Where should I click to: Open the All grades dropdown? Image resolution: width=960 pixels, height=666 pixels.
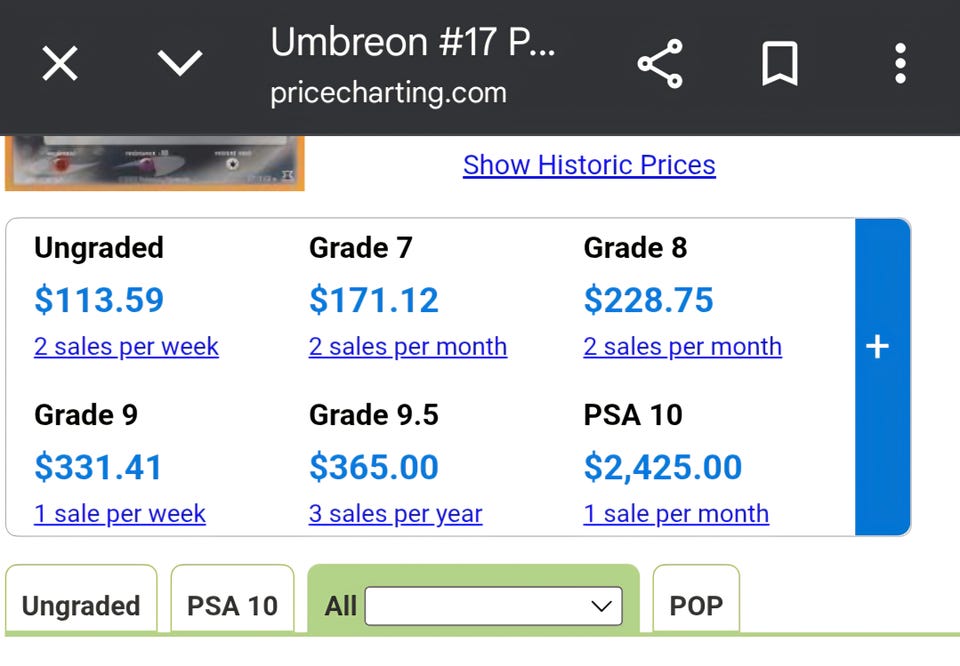pos(493,606)
